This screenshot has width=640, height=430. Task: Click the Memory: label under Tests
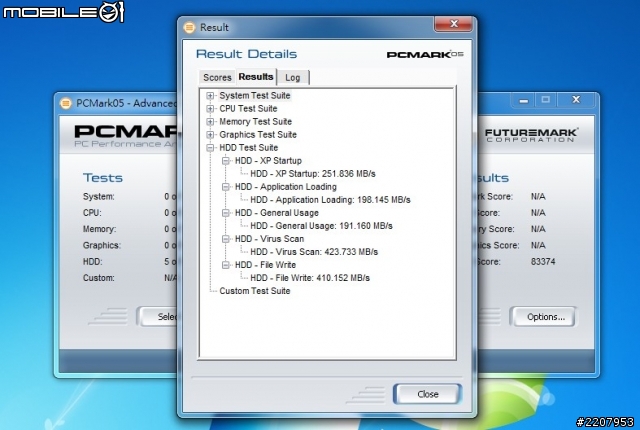pos(99,229)
